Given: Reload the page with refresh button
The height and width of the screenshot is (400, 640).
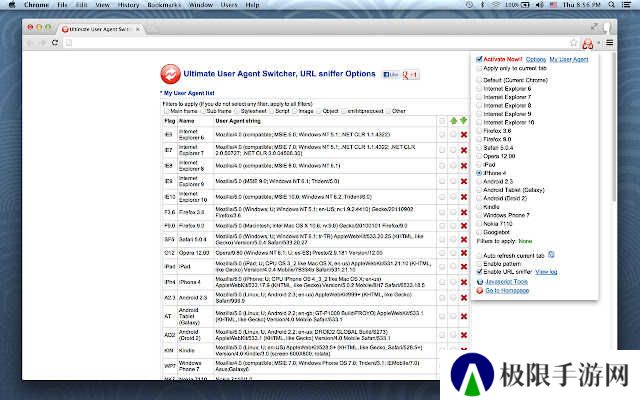Looking at the screenshot, I should pos(55,42).
